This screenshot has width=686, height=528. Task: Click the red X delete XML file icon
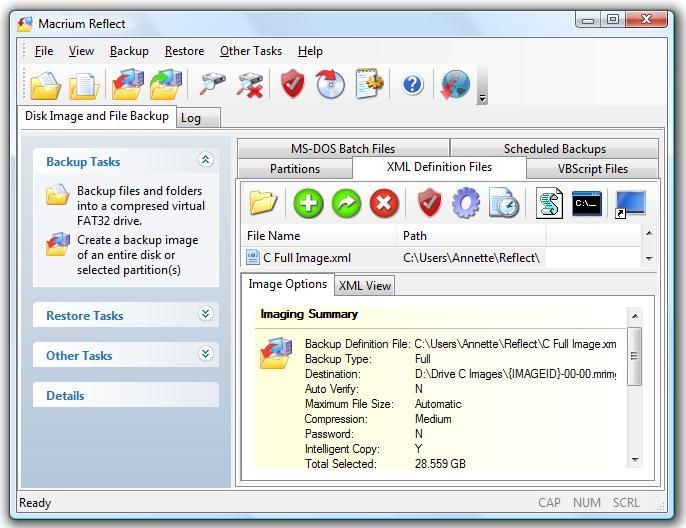point(384,203)
